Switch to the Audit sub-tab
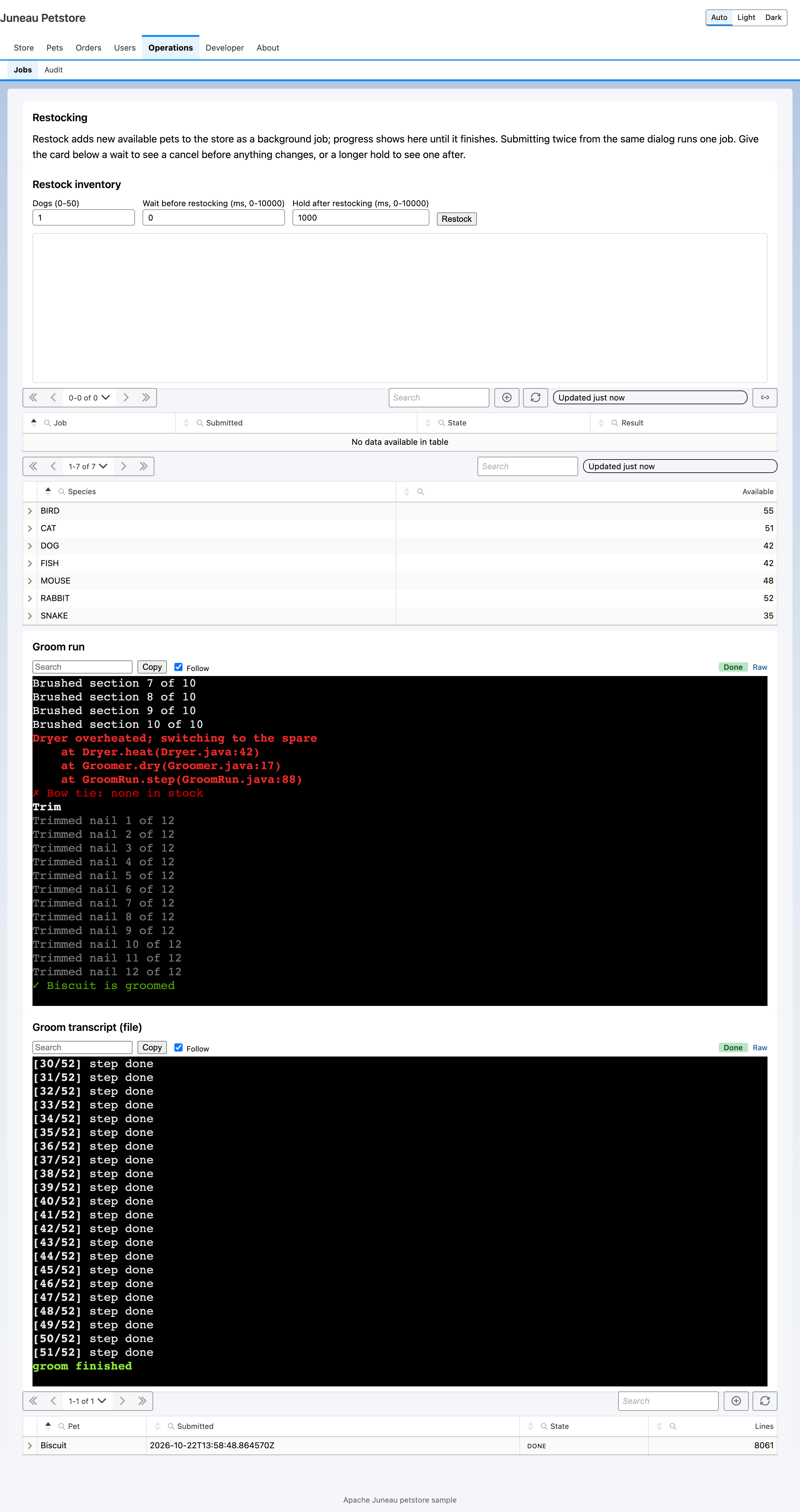800x1512 pixels. pyautogui.click(x=53, y=70)
